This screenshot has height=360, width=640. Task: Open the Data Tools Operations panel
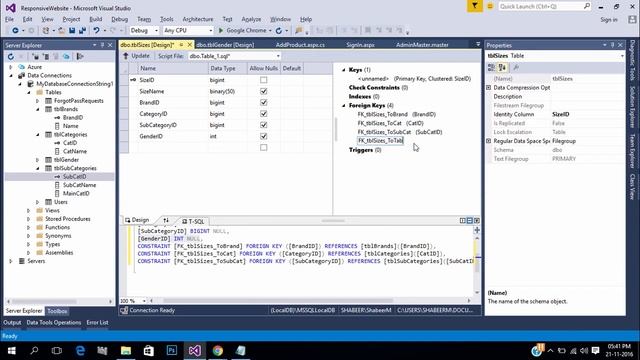[x=53, y=322]
